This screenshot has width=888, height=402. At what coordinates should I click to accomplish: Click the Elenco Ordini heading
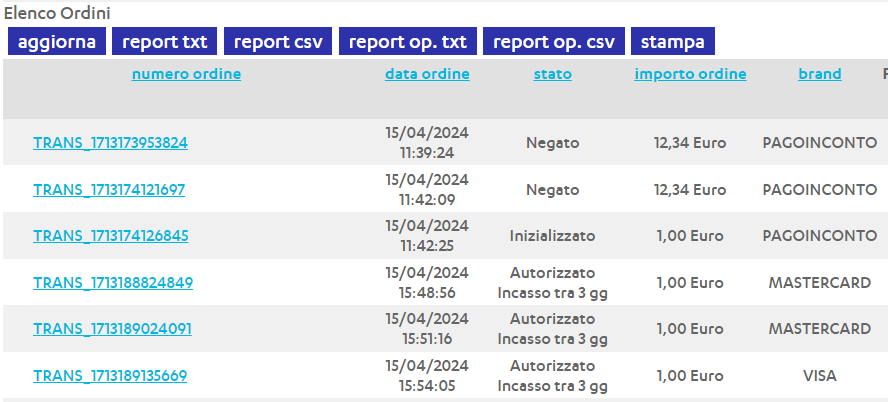[57, 14]
